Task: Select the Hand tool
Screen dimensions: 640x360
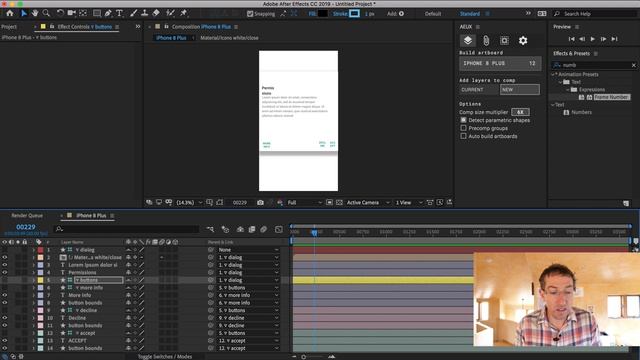Action: tap(35, 13)
